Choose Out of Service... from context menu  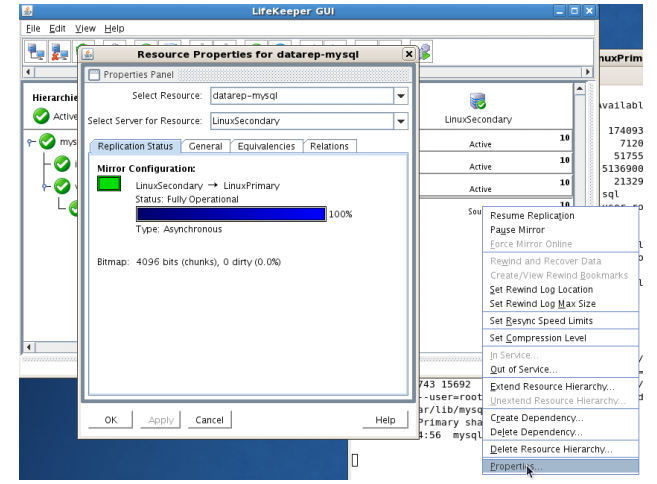tap(560, 370)
